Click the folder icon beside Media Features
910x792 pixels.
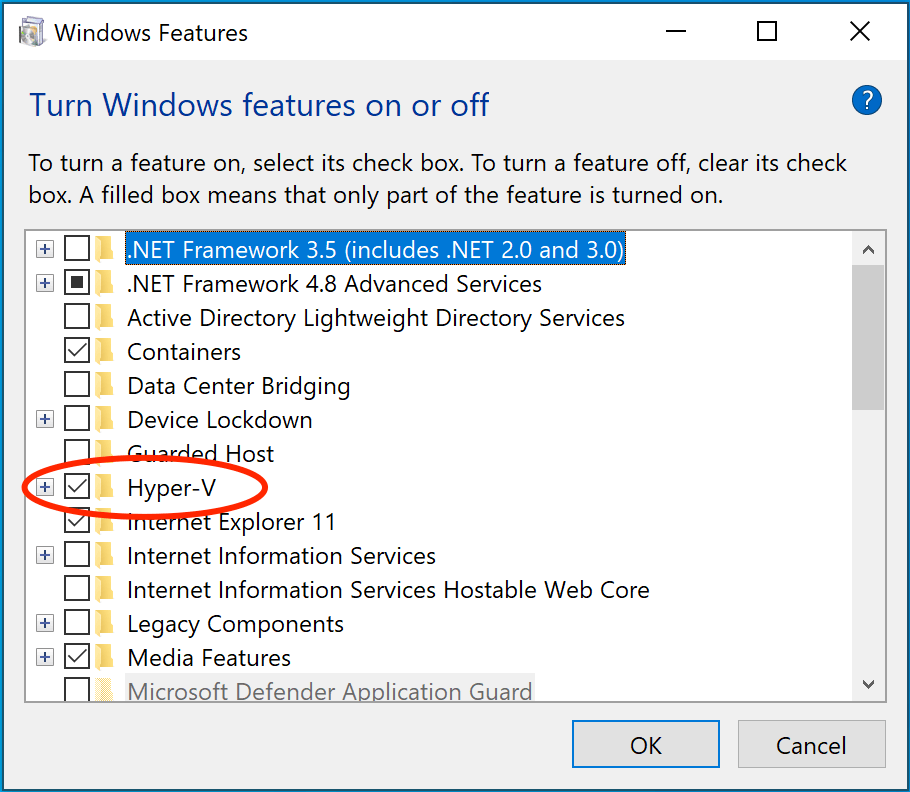point(104,657)
